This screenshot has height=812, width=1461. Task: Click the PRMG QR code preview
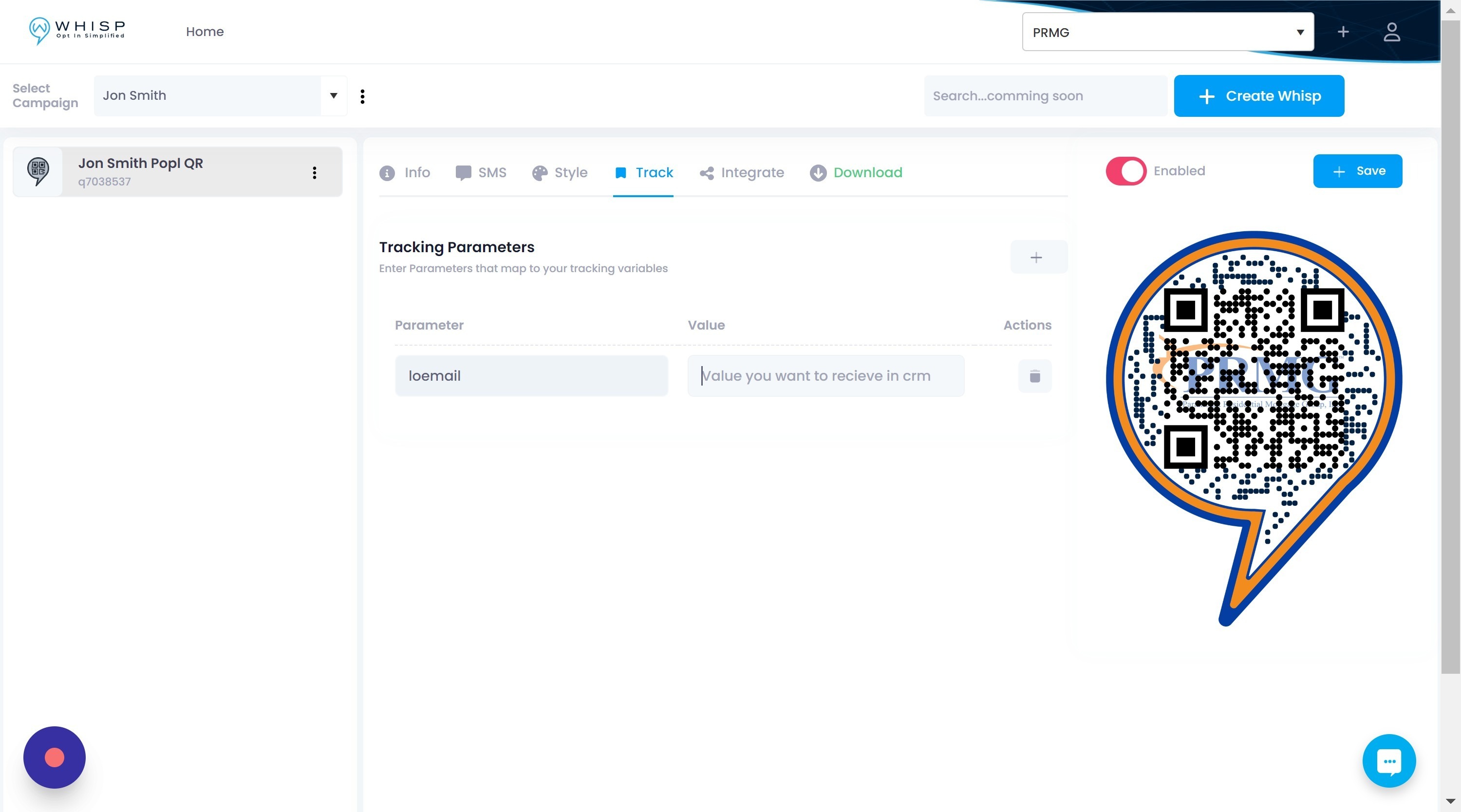[x=1254, y=428]
